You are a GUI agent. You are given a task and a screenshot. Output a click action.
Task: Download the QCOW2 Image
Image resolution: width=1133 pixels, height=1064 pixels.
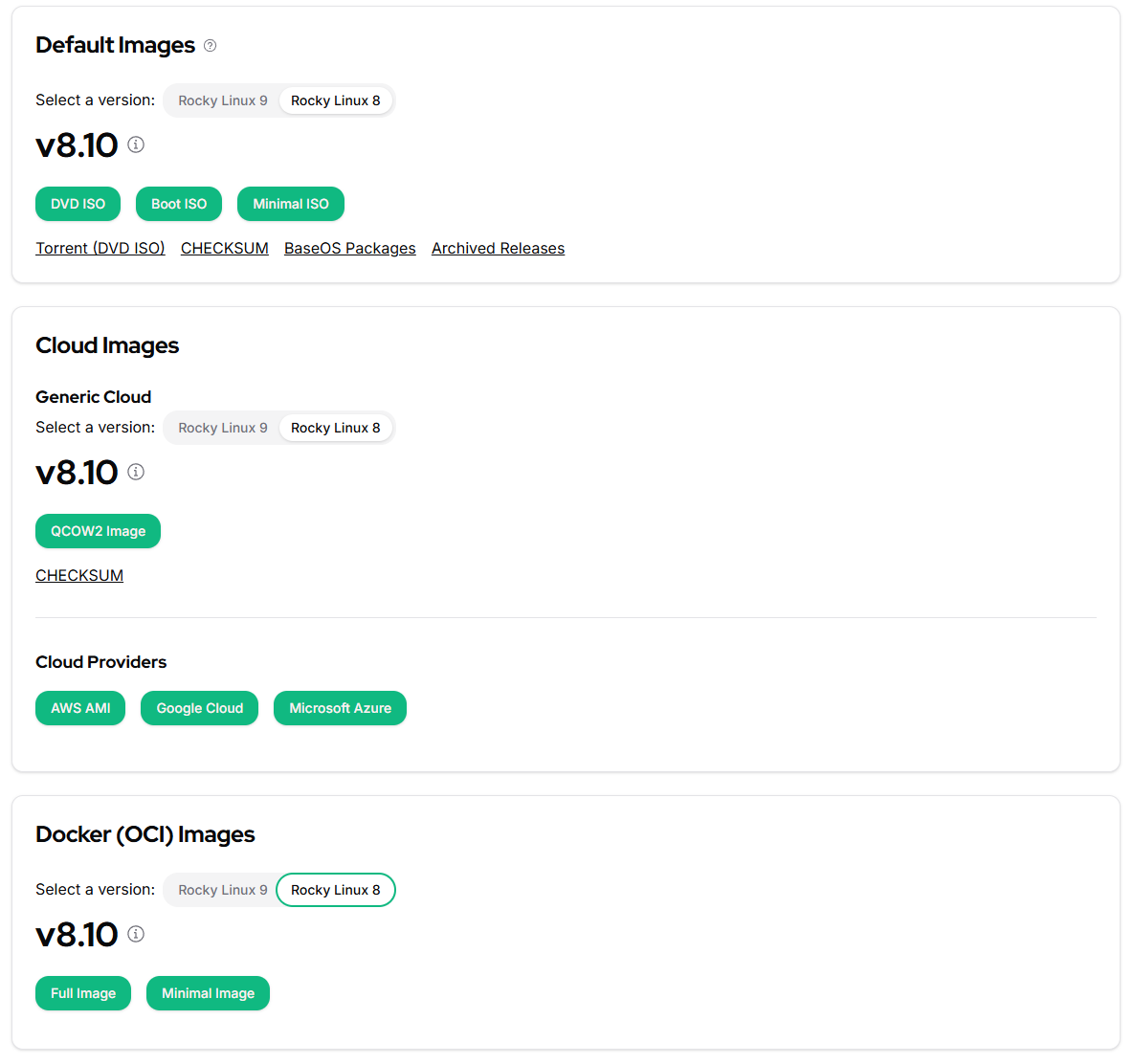click(x=99, y=531)
